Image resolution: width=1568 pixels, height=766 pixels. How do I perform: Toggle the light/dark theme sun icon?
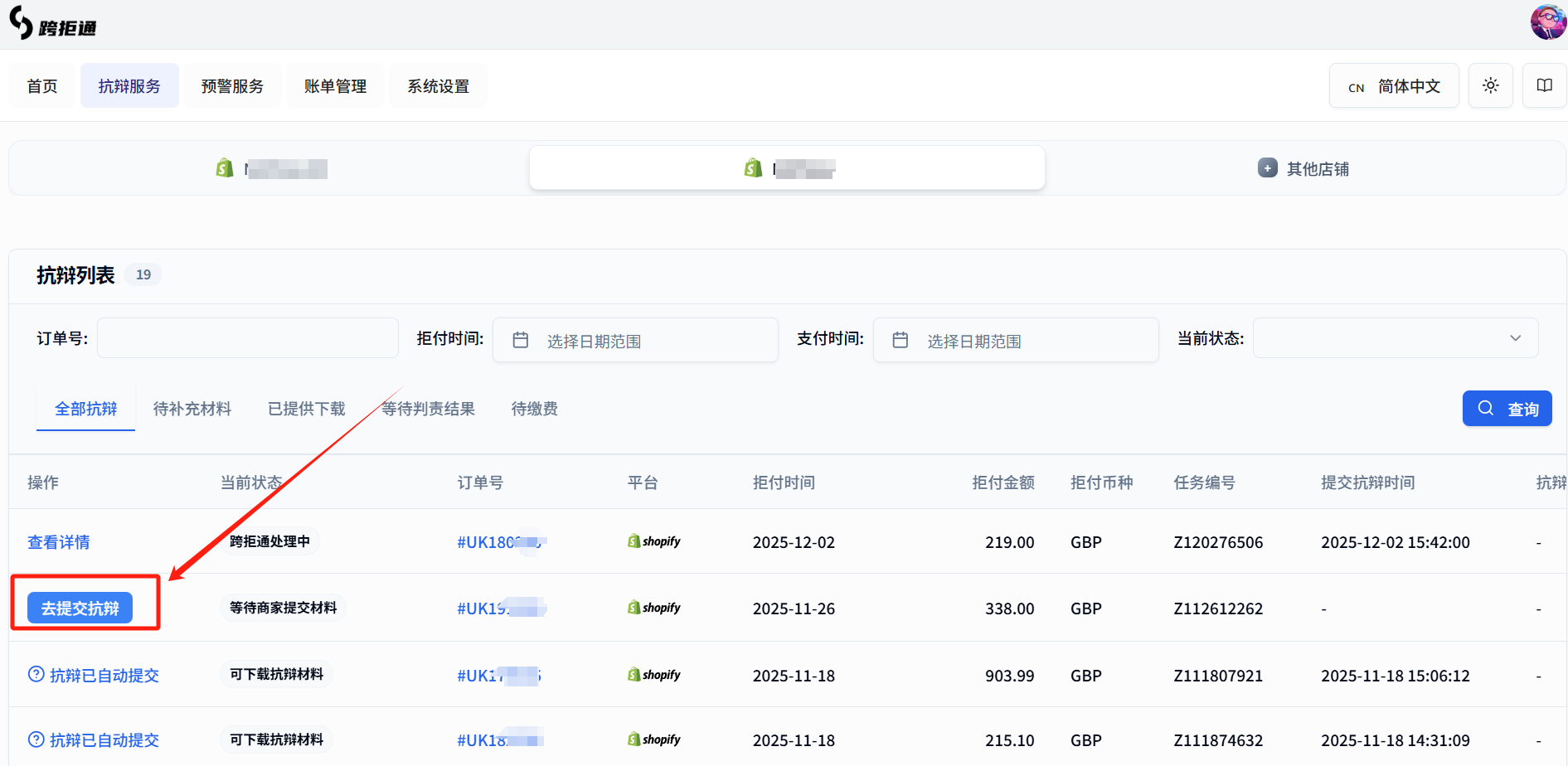point(1490,85)
